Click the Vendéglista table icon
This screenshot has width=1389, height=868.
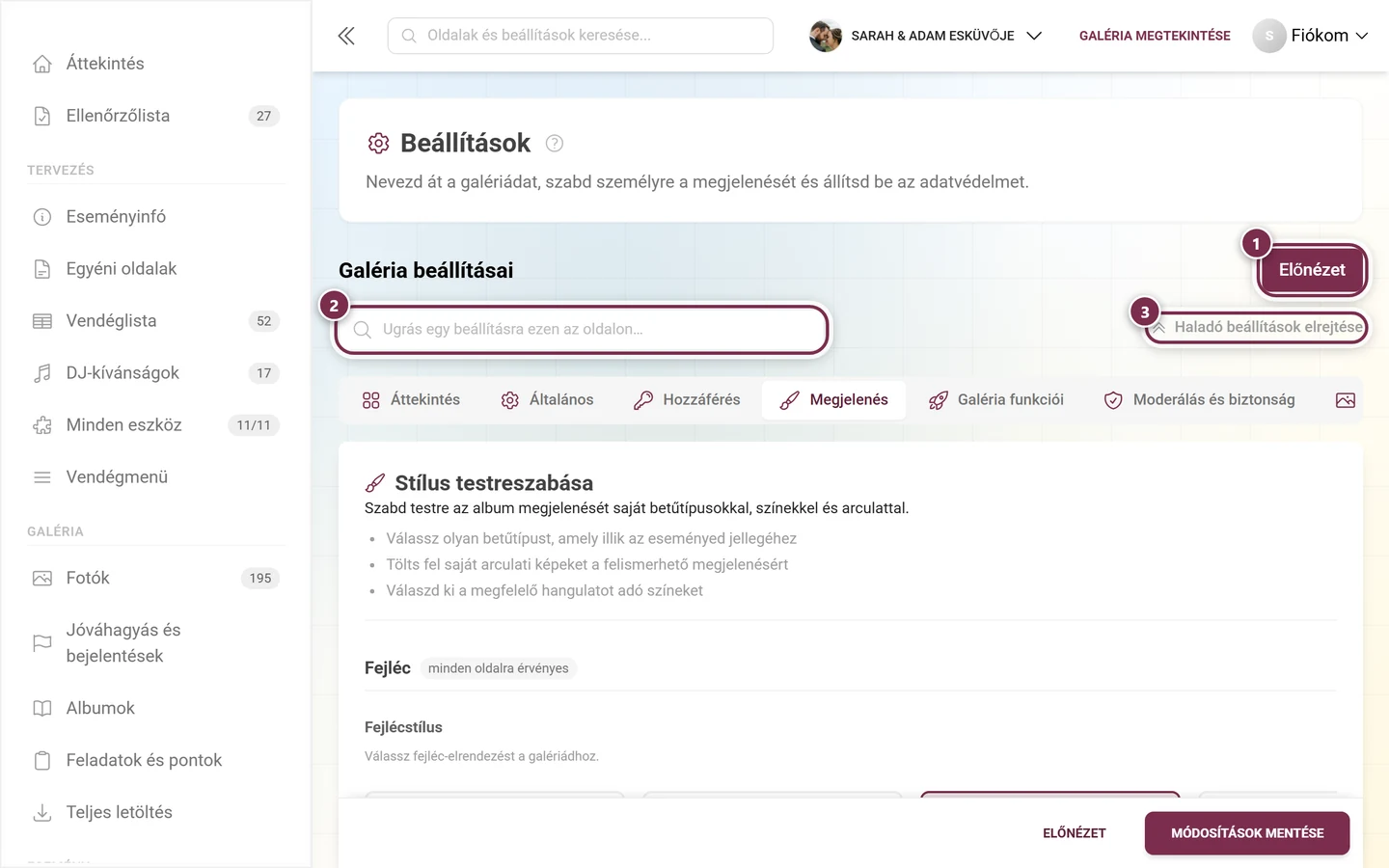[x=42, y=321]
